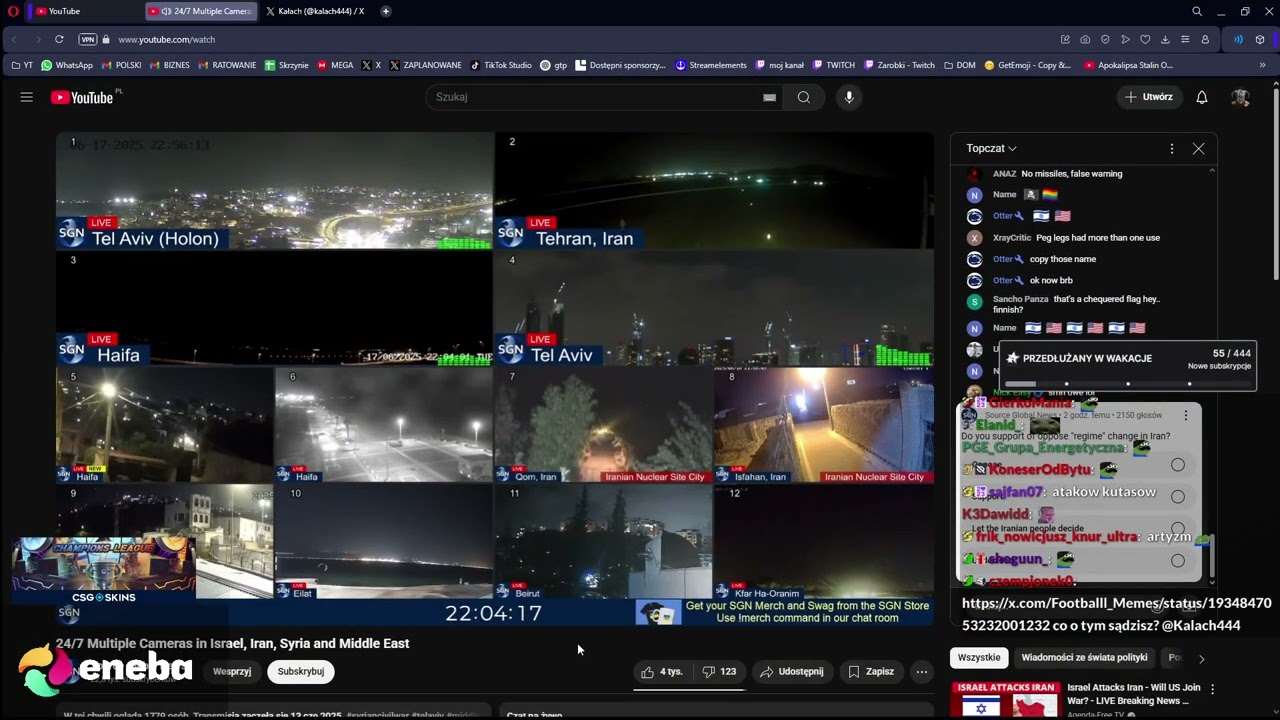Show more filter chips with the arrow
The height and width of the screenshot is (720, 1280).
(1201, 658)
